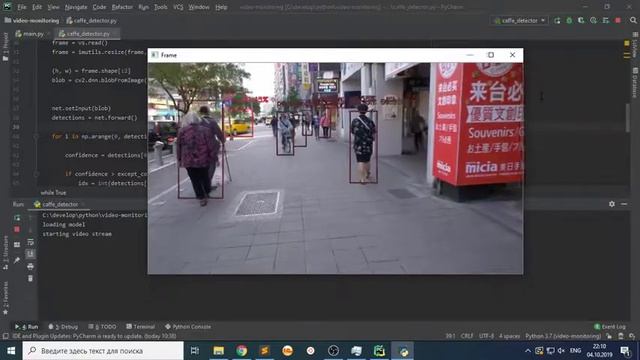Viewport: 640px width, 360px height.
Task: Open Task View on the taskbar
Action: (195, 351)
